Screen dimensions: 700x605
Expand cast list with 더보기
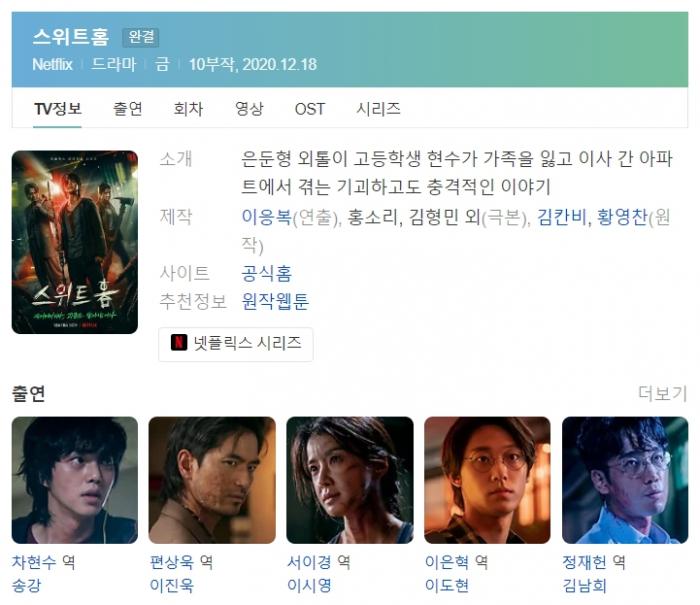coord(662,393)
